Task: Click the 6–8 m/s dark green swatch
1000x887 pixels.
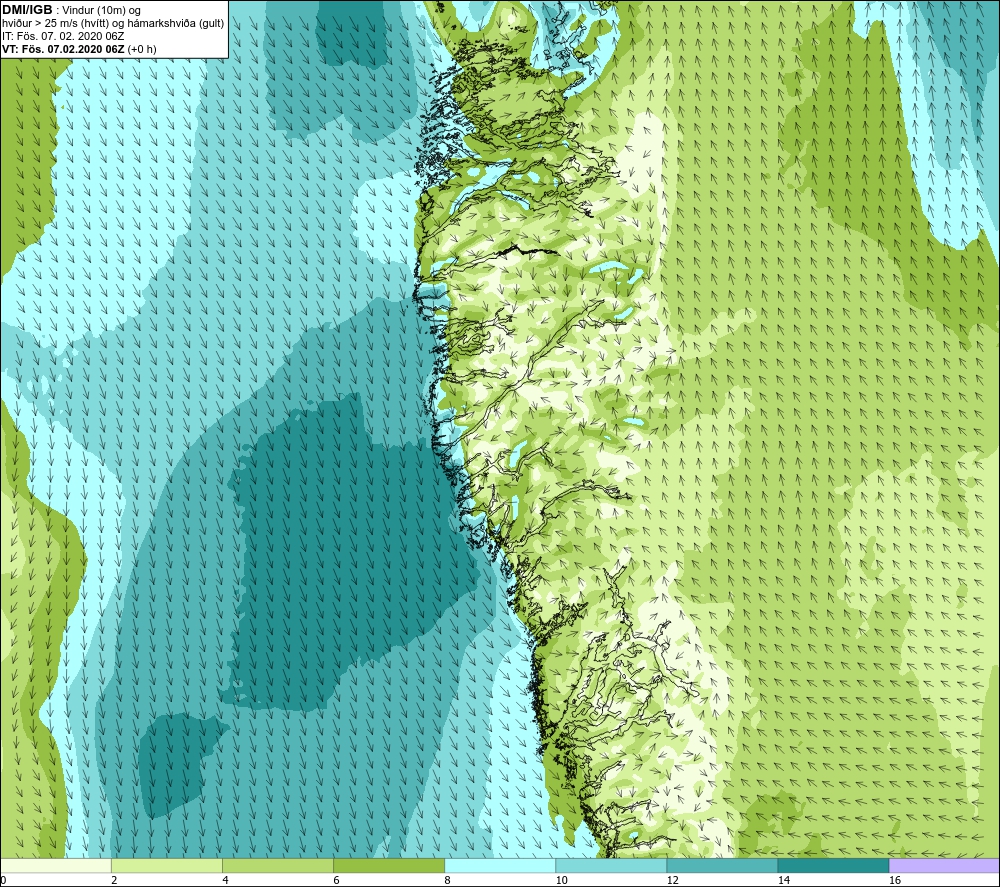Action: tap(389, 865)
